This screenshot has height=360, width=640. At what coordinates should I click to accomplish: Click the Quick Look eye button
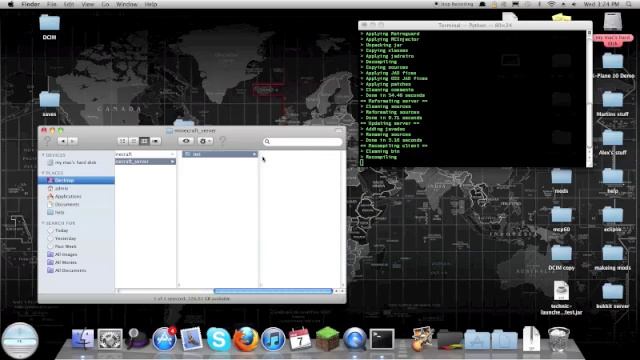click(x=186, y=141)
